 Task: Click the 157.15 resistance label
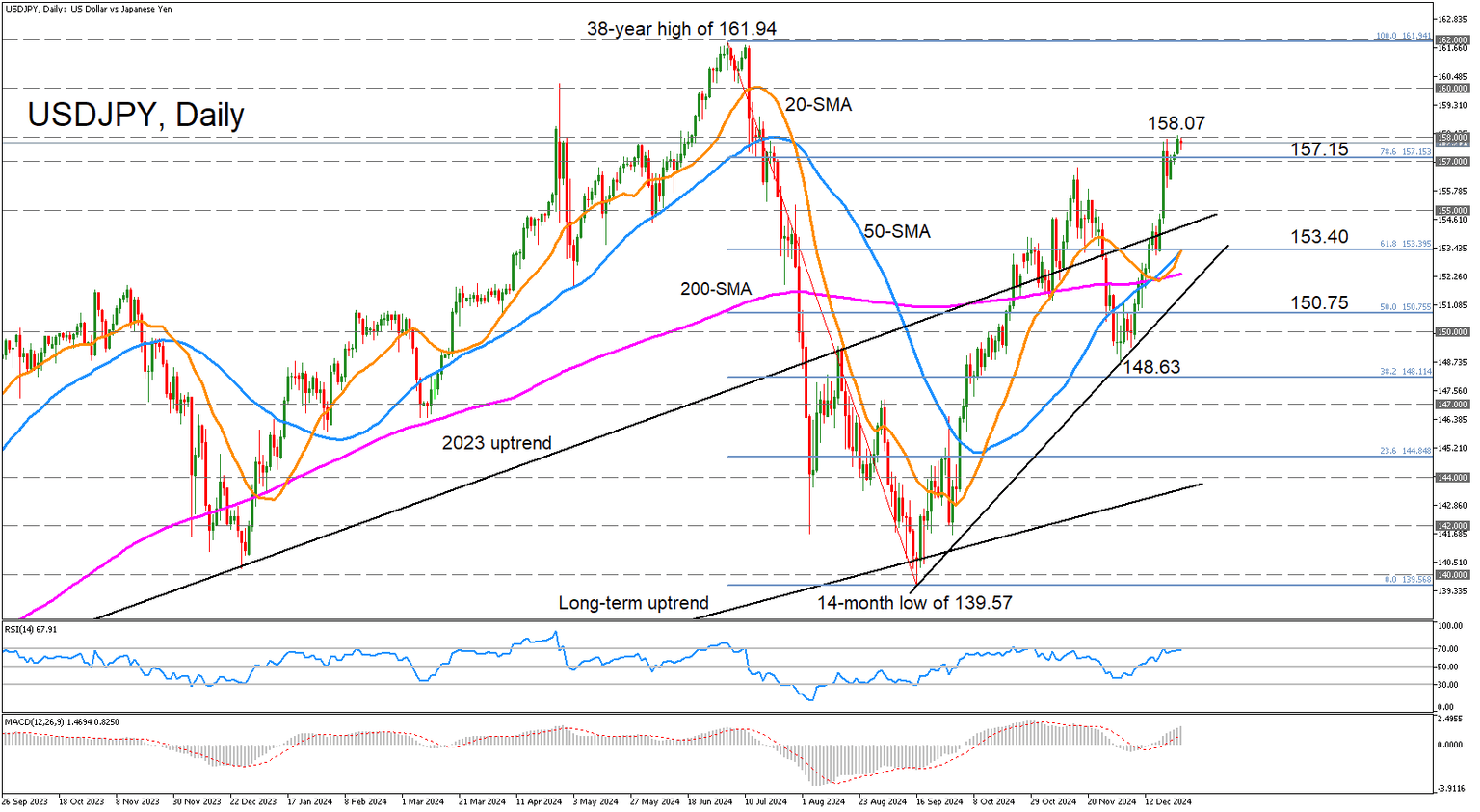[x=1321, y=149]
